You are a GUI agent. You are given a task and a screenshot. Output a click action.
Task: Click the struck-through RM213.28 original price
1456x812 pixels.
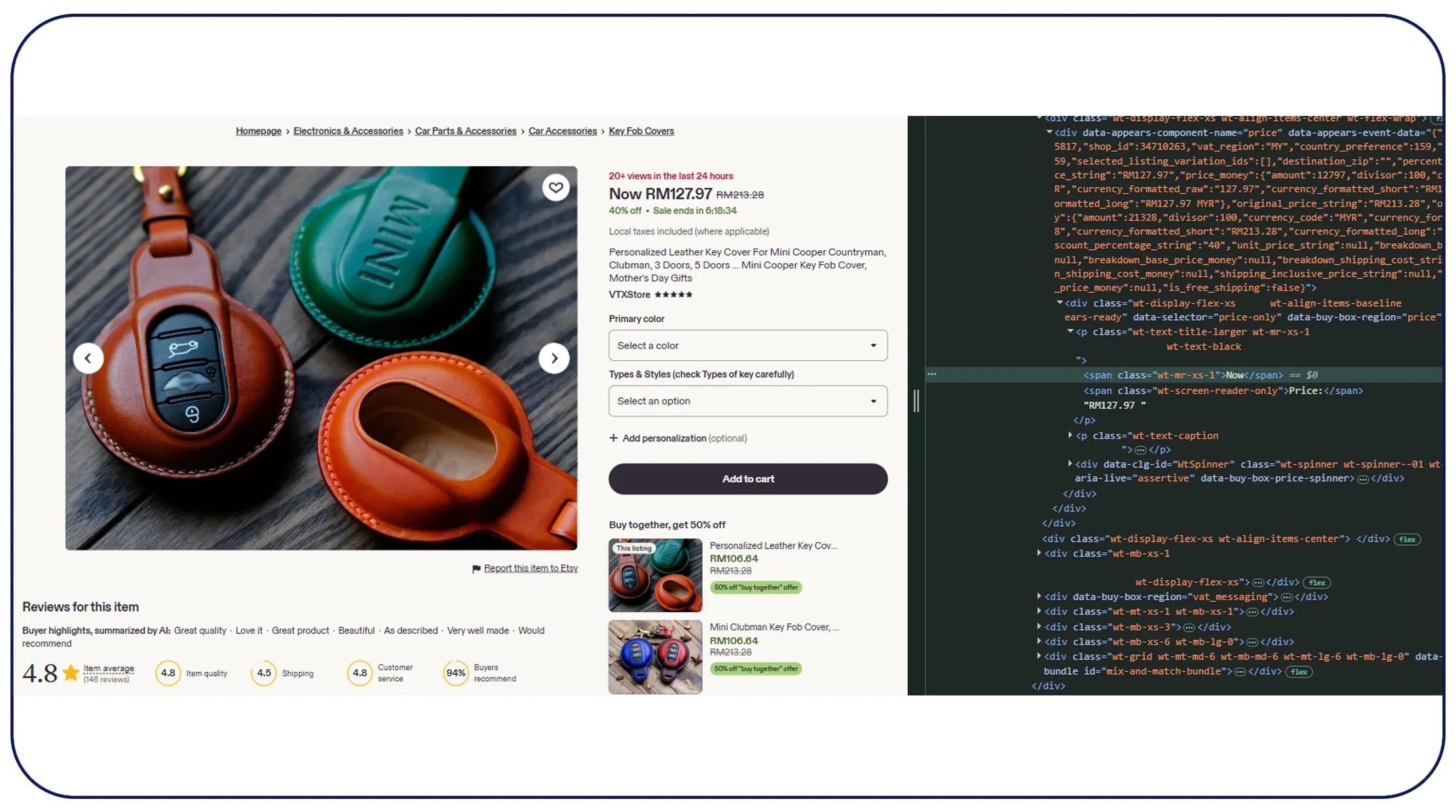coord(740,195)
